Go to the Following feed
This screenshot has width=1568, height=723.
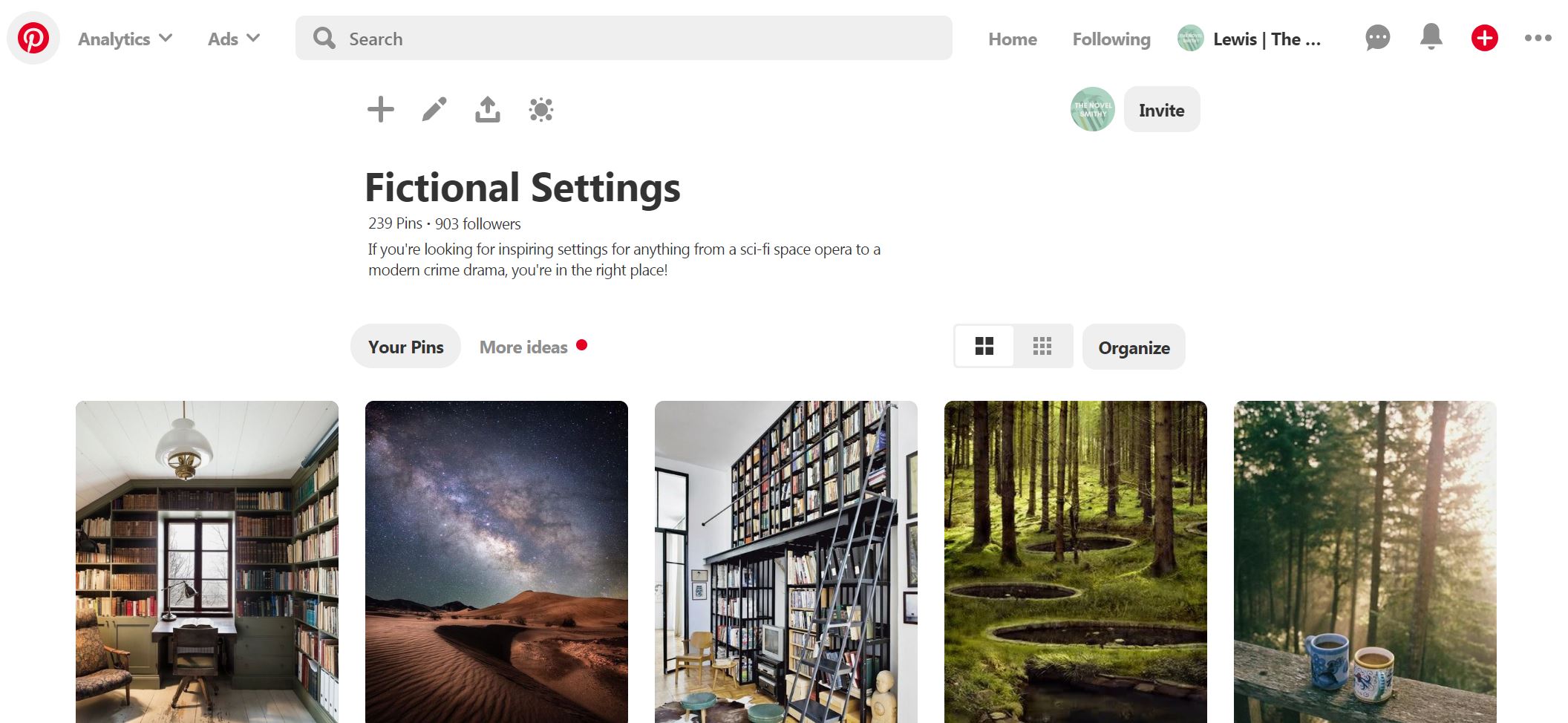1111,39
